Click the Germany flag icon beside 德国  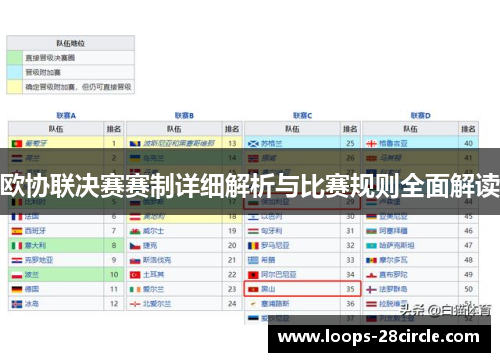tap(17, 289)
